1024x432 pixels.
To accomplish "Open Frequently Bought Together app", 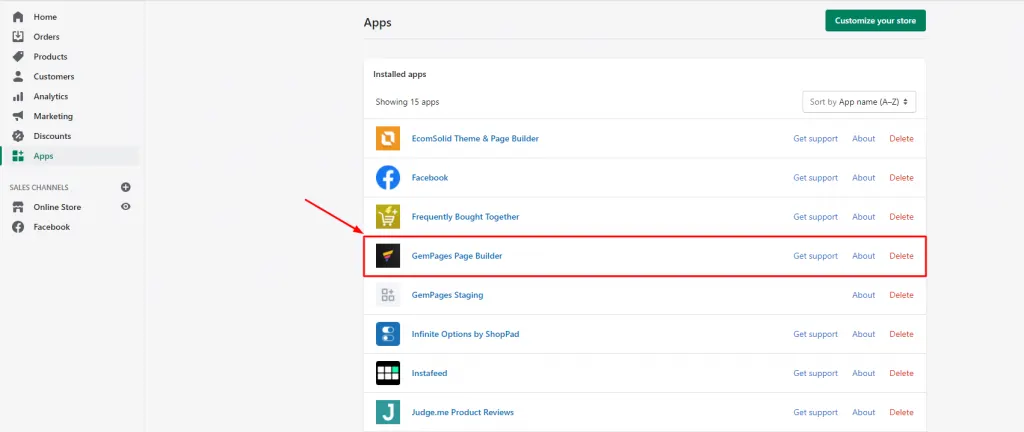I will 465,217.
